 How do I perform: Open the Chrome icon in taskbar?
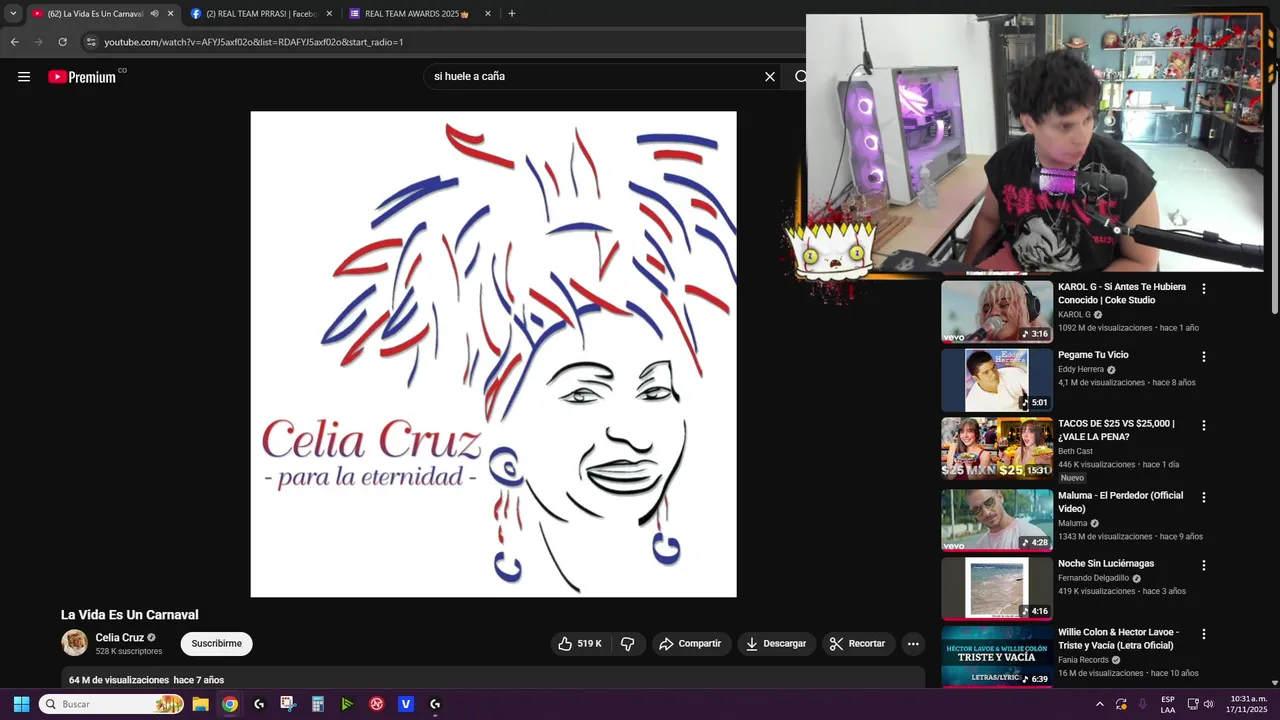pyautogui.click(x=229, y=704)
